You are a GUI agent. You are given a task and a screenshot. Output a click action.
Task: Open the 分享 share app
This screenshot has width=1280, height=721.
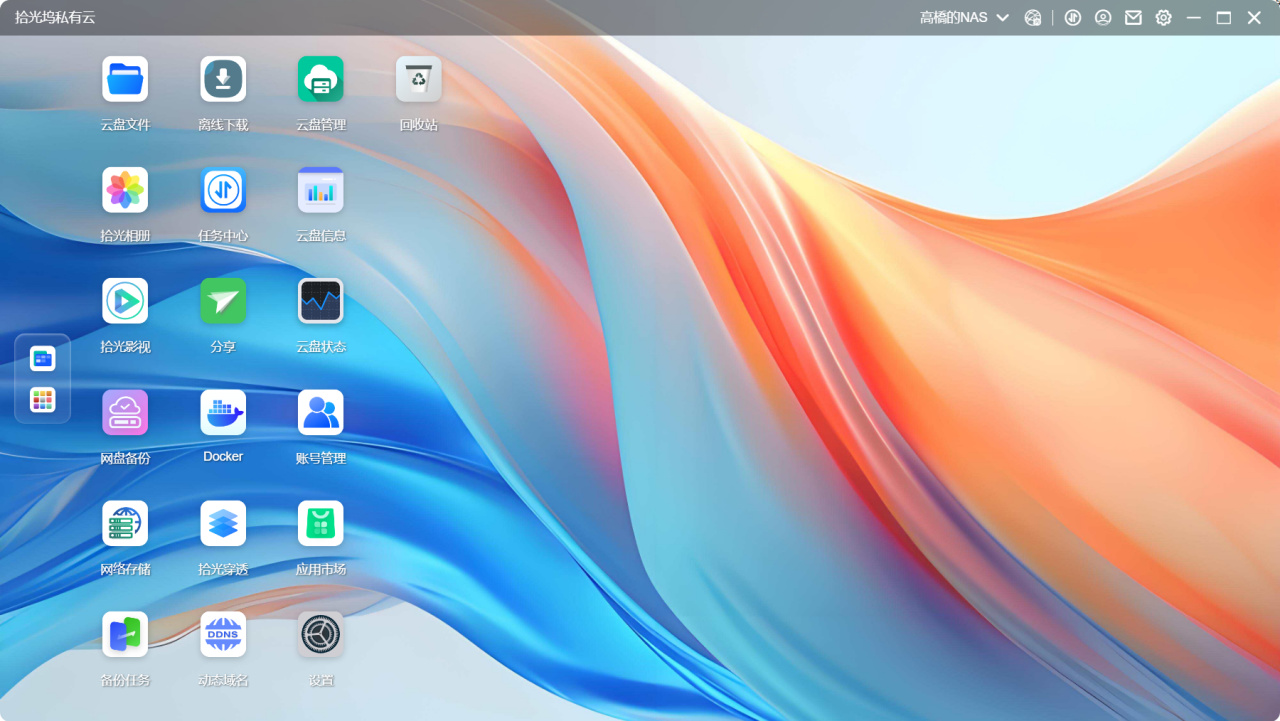coord(223,301)
